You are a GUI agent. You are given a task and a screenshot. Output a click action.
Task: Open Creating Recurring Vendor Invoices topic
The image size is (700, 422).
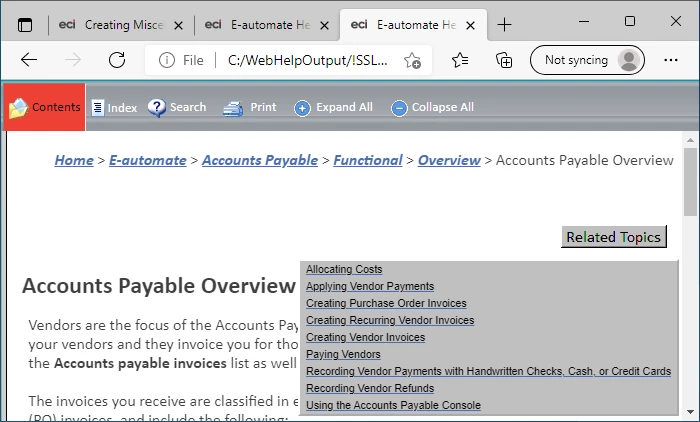pyautogui.click(x=390, y=320)
